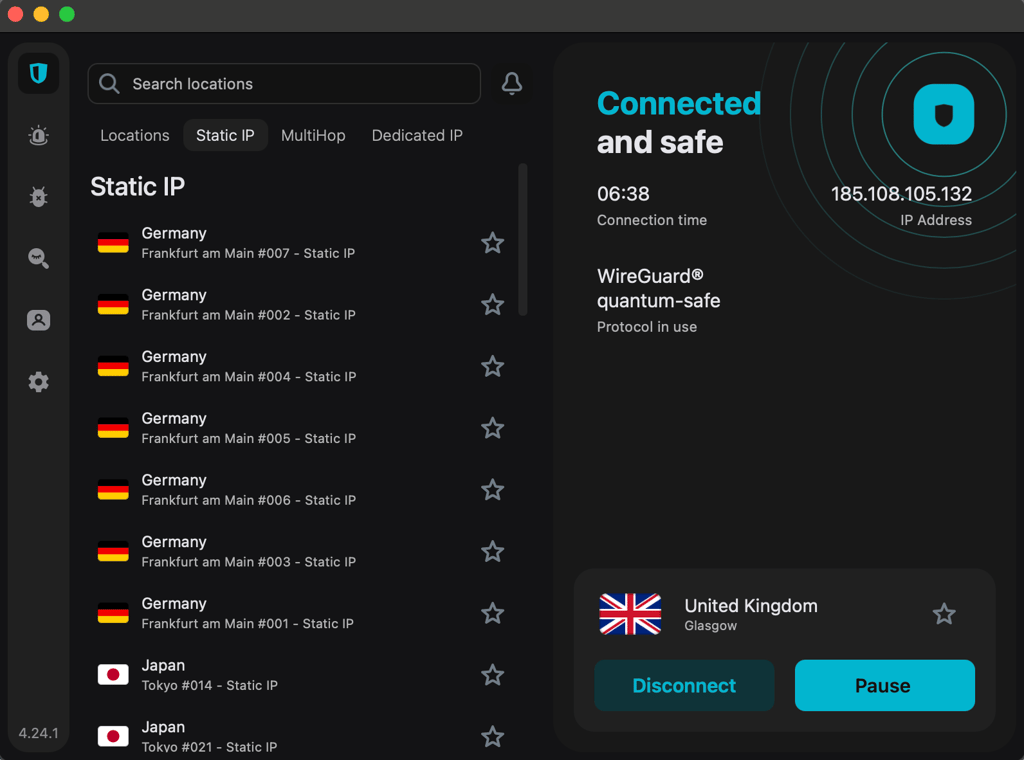
Task: Click the WireGuard quantum-safe protocol text
Action: coord(658,288)
